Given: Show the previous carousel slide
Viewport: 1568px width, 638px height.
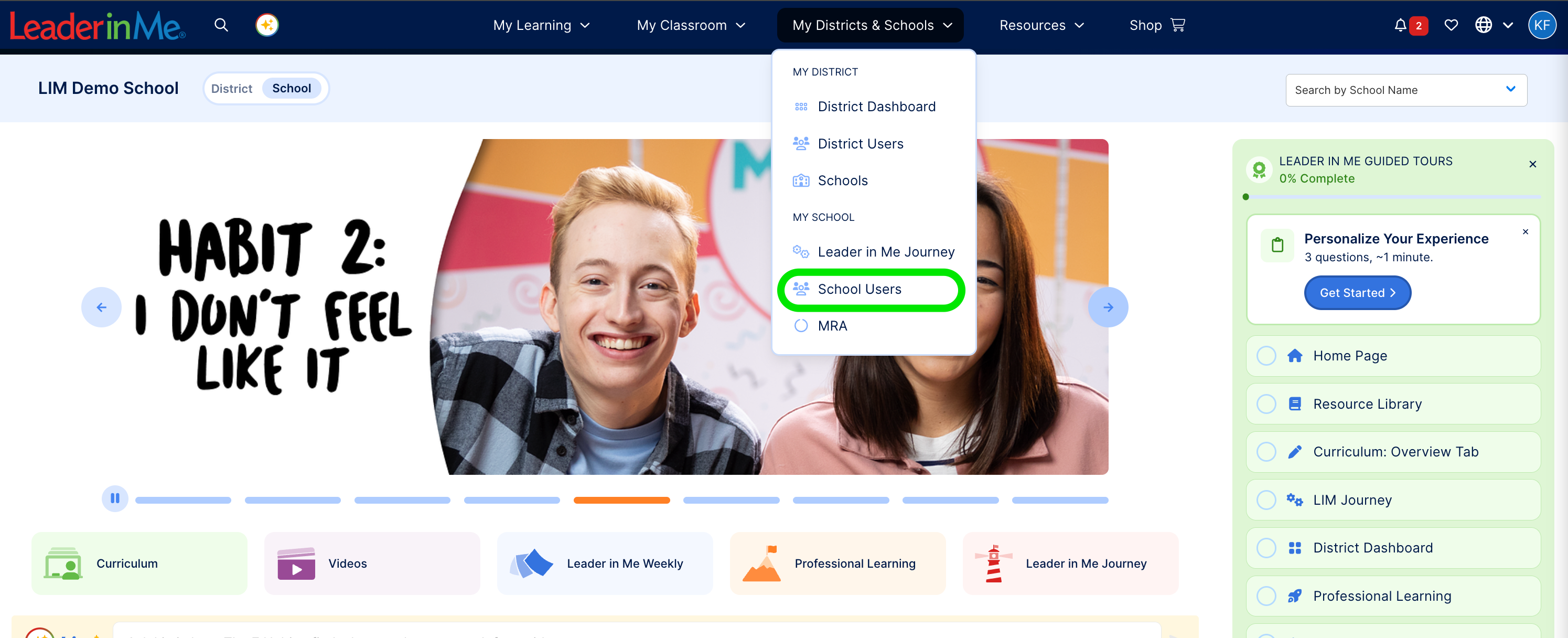Looking at the screenshot, I should pos(101,307).
